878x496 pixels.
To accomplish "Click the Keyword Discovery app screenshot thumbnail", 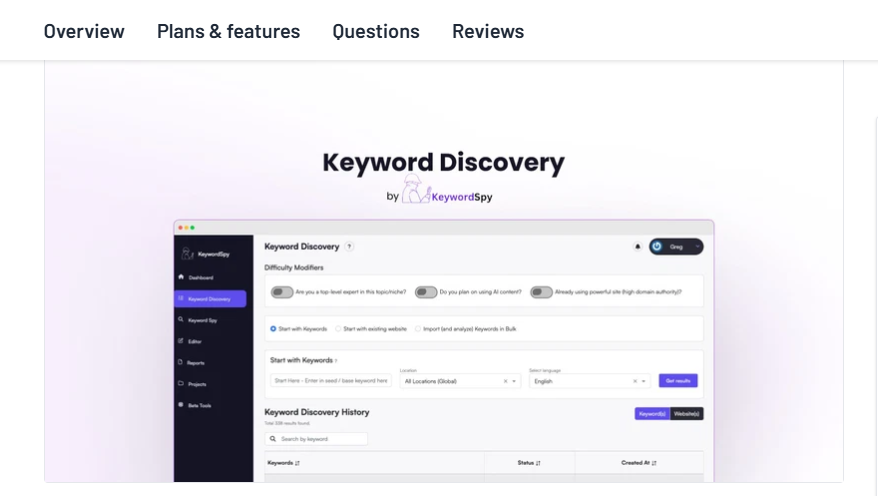I will [443, 350].
